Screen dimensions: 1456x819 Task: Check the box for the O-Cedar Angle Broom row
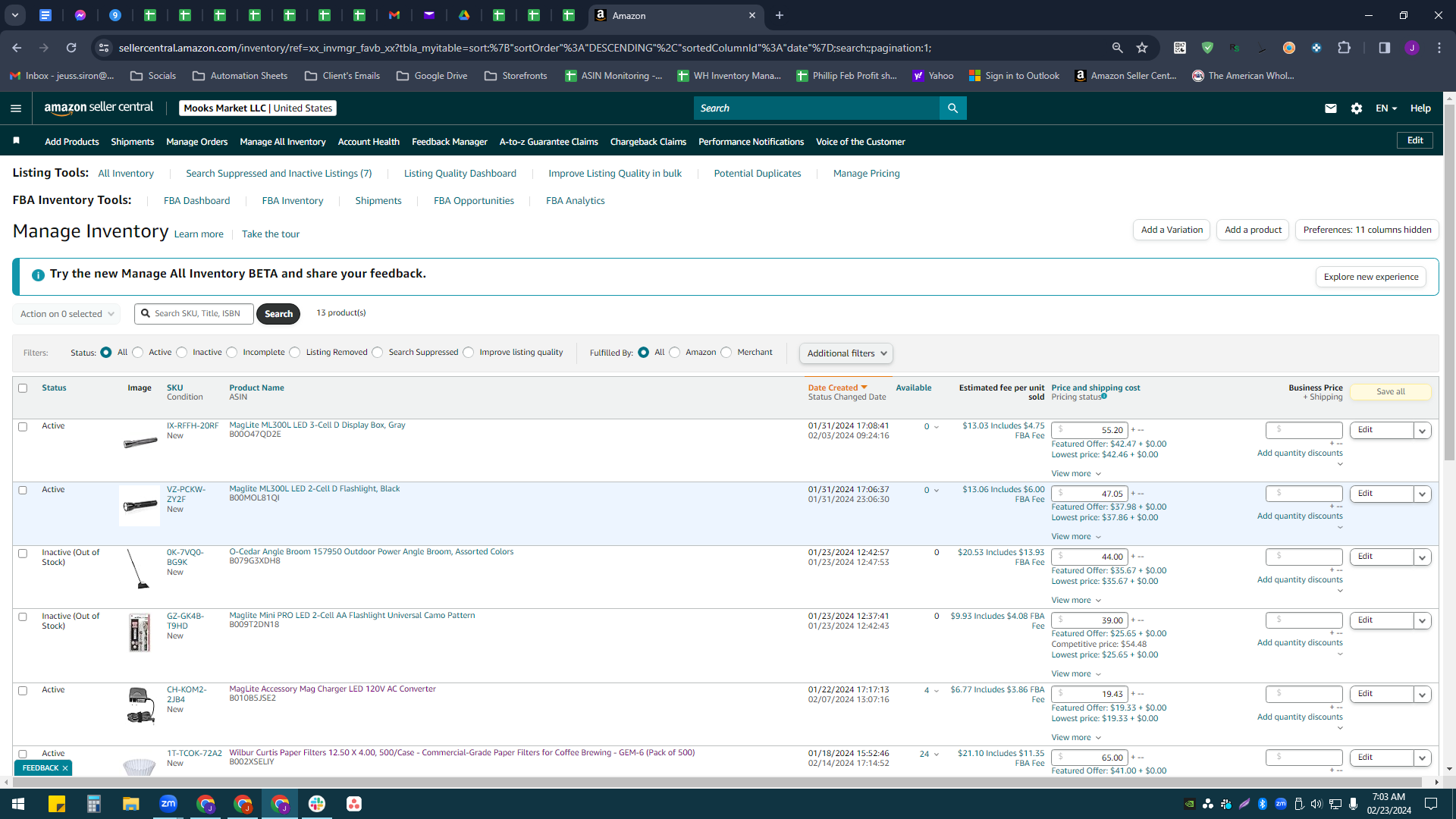(23, 554)
